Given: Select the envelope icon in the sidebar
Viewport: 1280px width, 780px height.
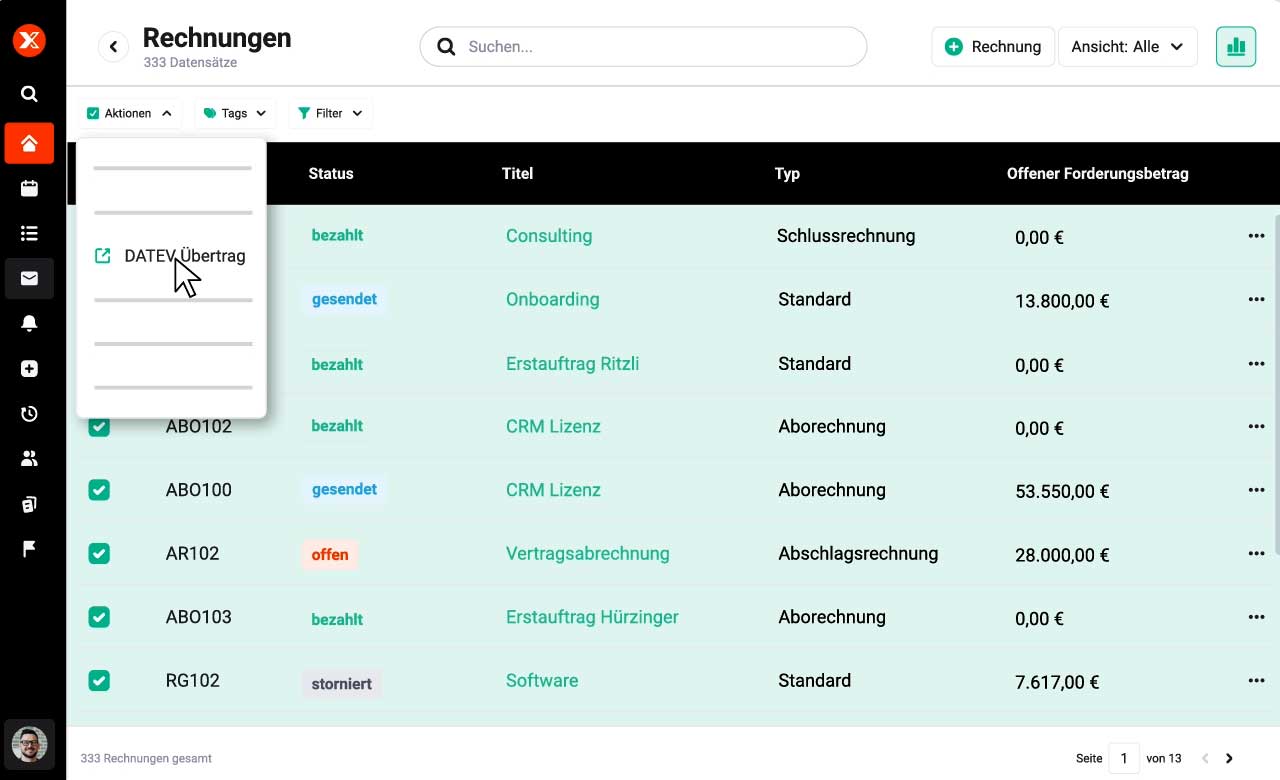Looking at the screenshot, I should pos(29,278).
